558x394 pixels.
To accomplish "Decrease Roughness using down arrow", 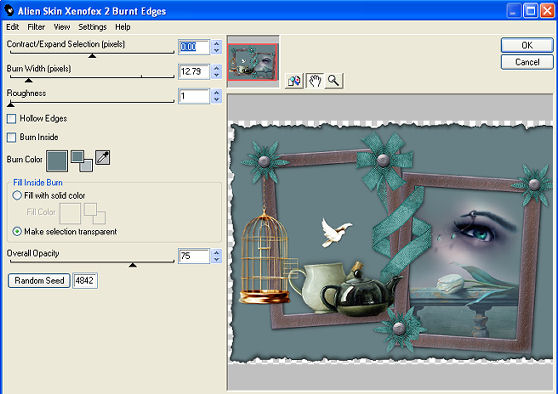I will click(216, 100).
